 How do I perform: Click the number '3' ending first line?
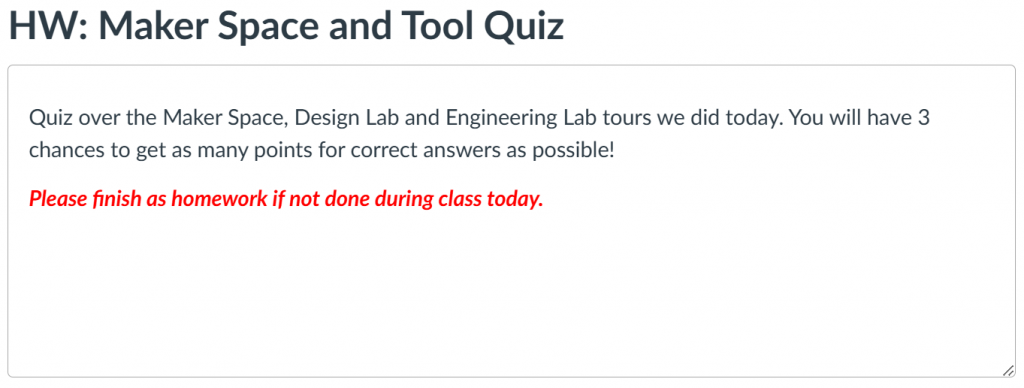(923, 118)
